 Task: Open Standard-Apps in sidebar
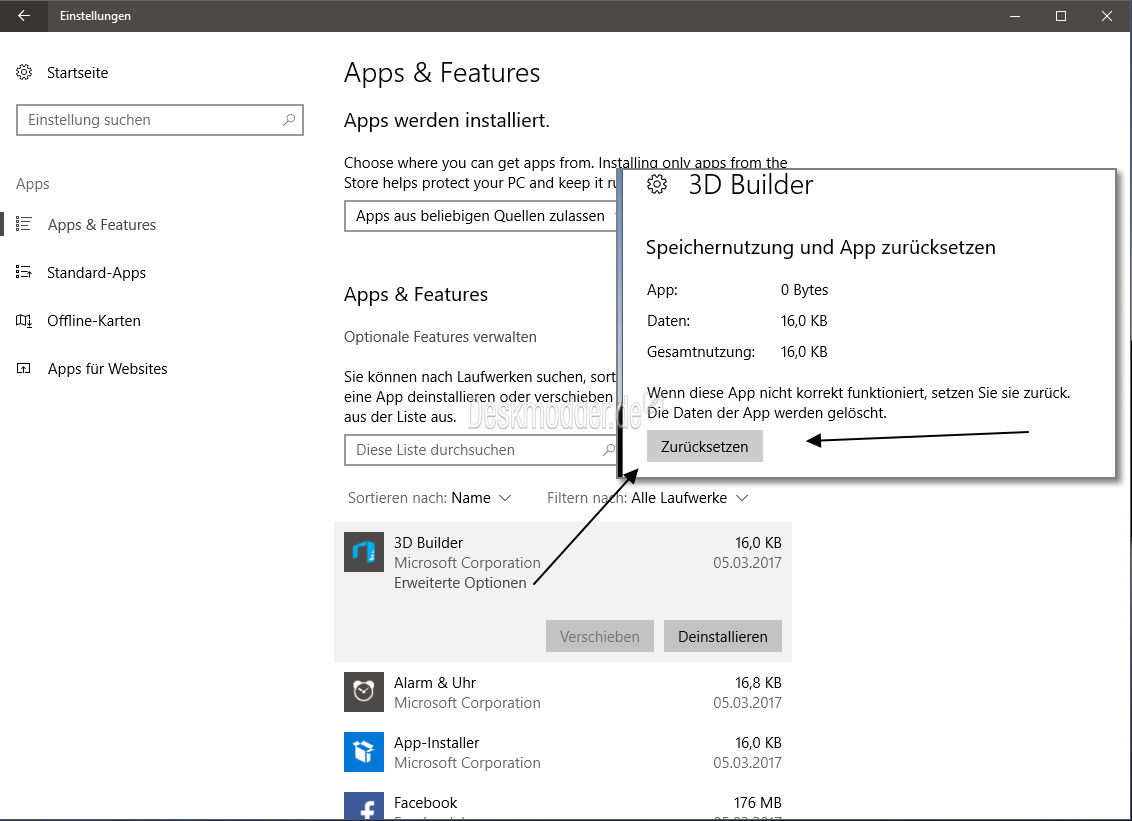click(x=96, y=273)
